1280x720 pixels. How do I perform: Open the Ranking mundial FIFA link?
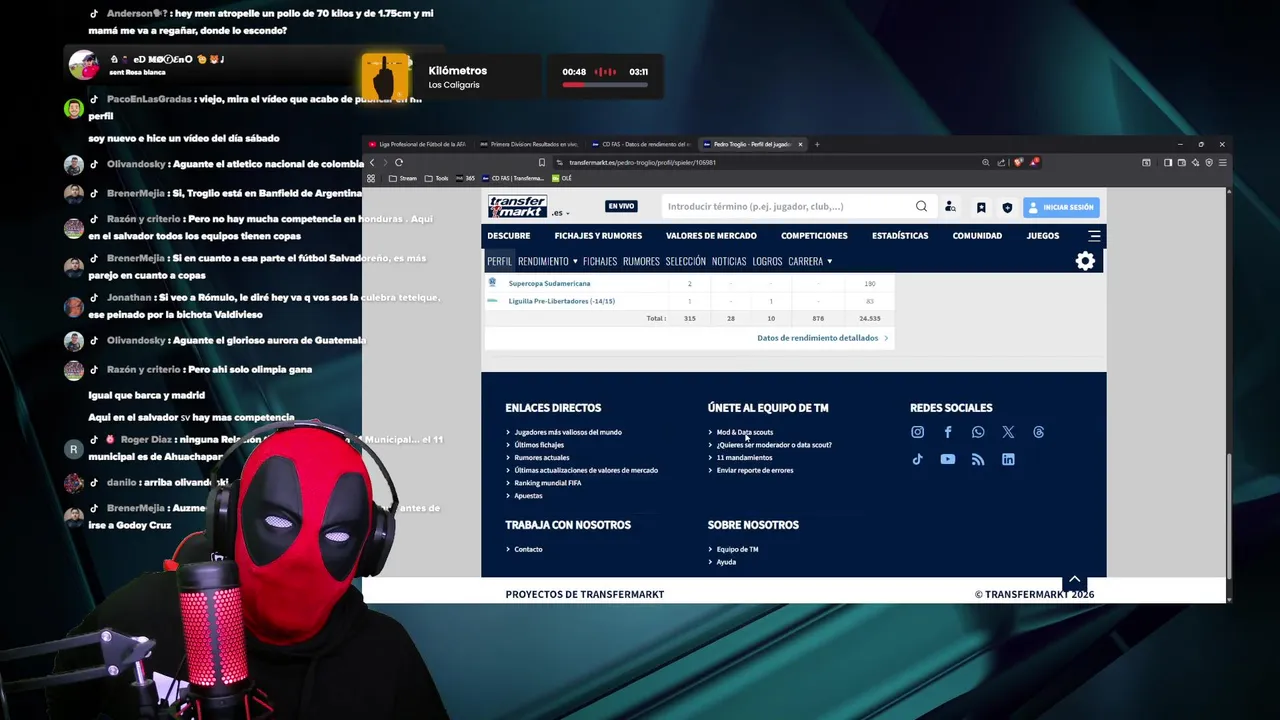click(x=547, y=483)
